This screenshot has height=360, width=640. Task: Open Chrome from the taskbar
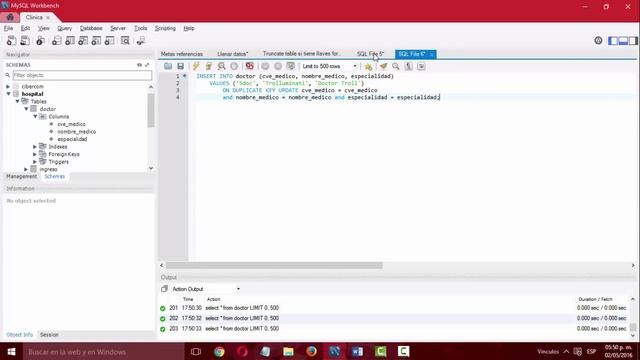tap(219, 351)
